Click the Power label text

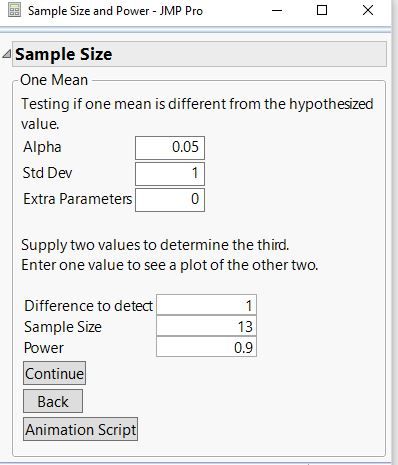pyautogui.click(x=44, y=348)
